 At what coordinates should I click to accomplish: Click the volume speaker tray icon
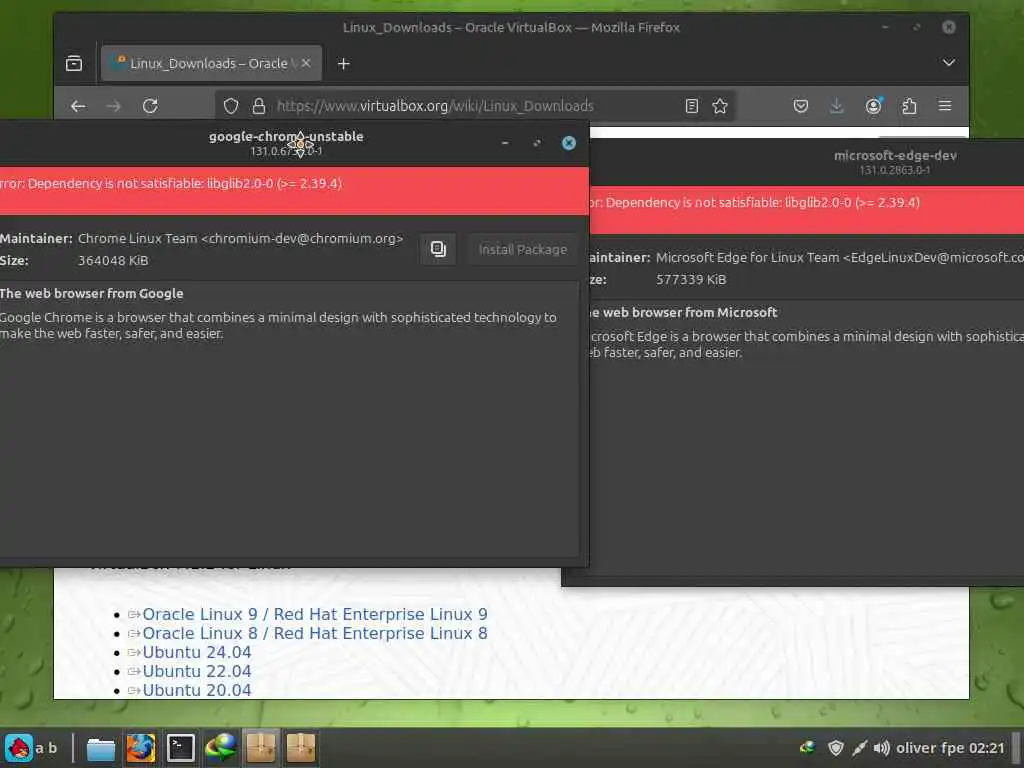[x=882, y=748]
